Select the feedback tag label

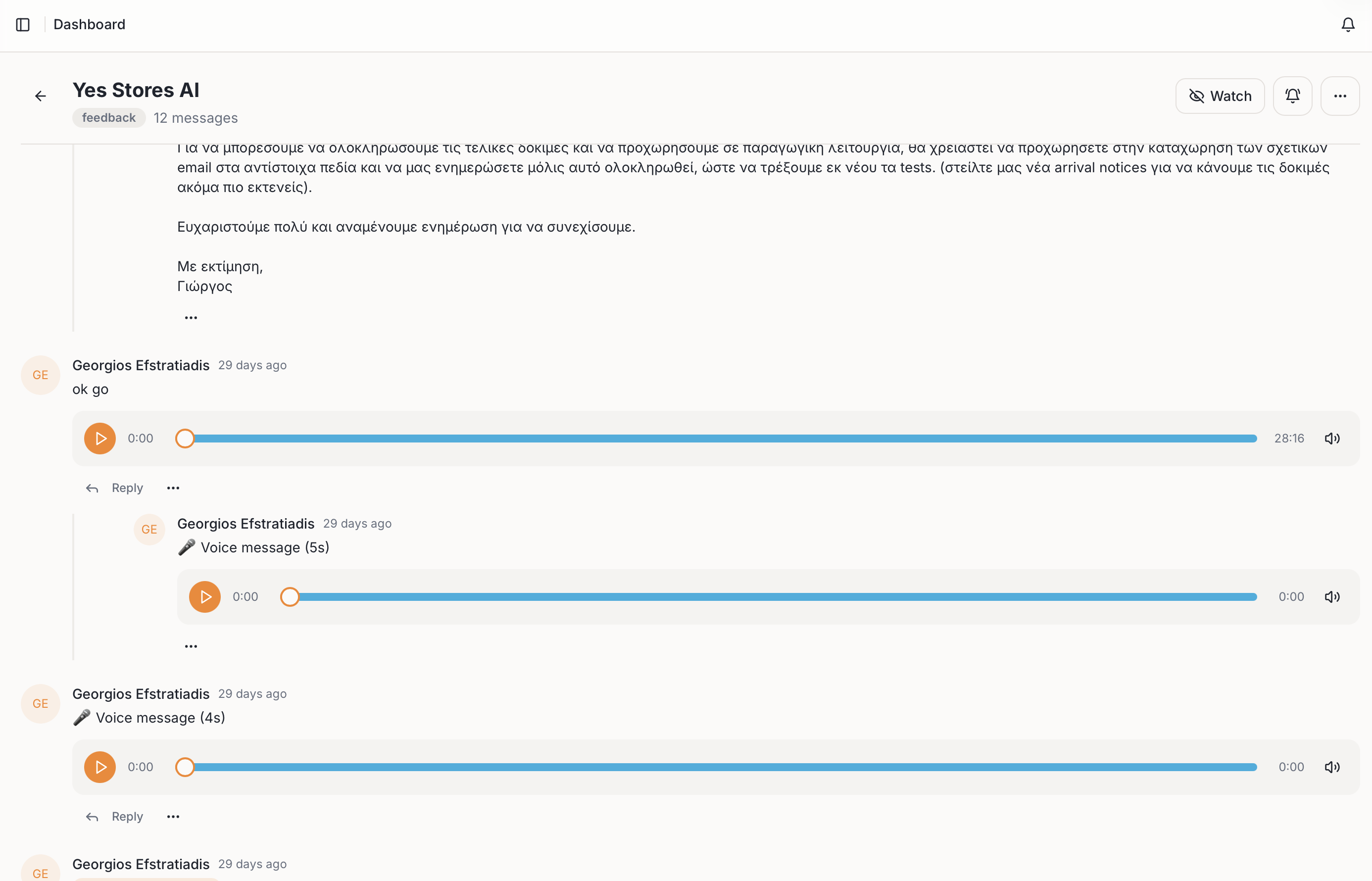(x=109, y=118)
